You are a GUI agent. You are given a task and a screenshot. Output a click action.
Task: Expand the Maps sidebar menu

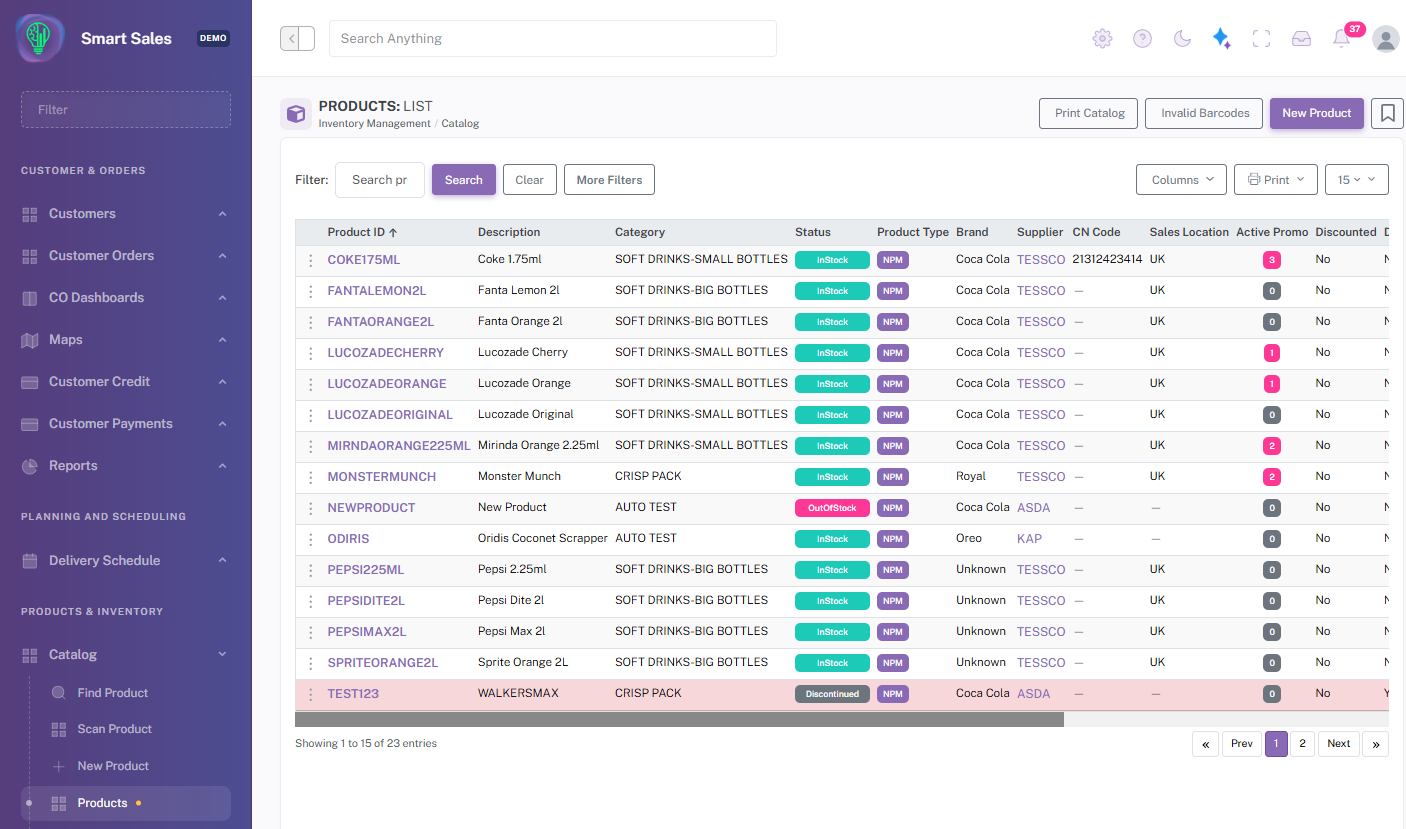point(125,339)
